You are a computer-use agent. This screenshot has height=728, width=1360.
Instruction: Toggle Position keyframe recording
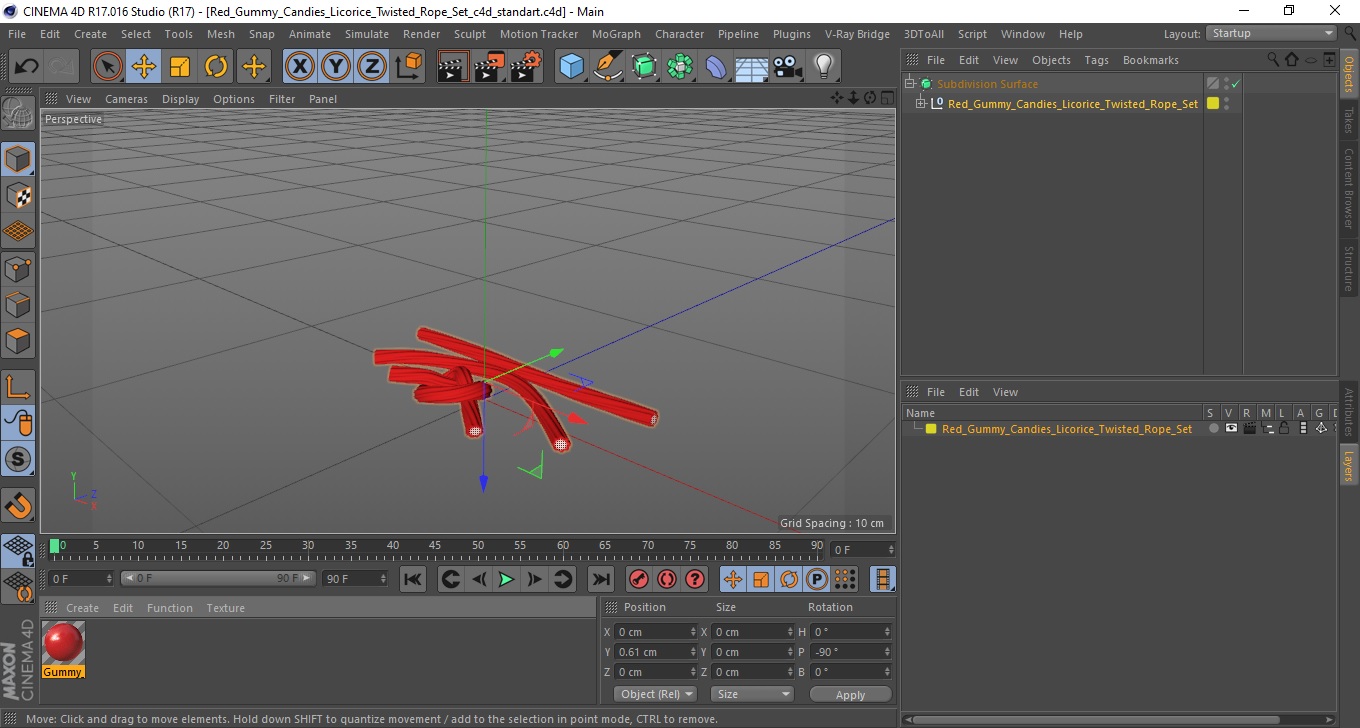tap(733, 579)
